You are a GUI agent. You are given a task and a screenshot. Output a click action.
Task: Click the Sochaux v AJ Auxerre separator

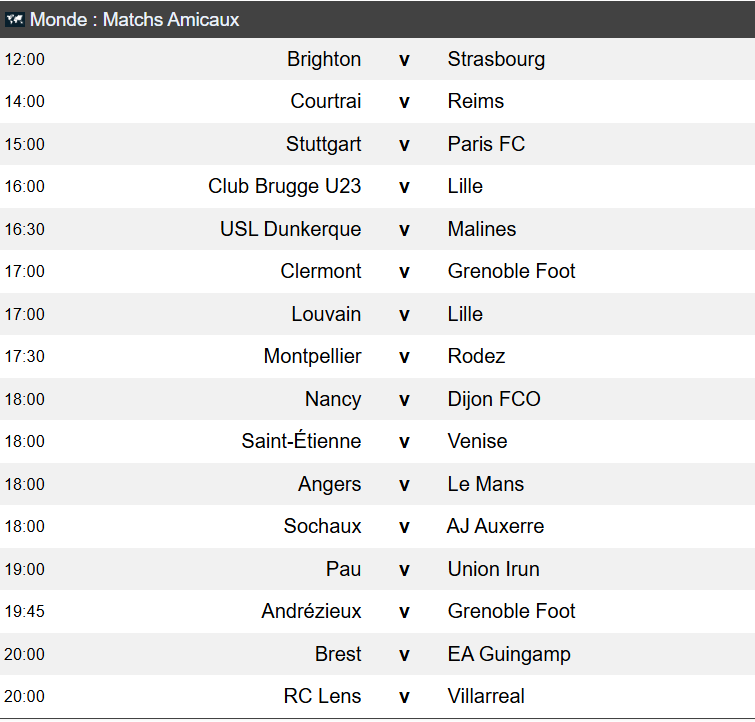404,527
